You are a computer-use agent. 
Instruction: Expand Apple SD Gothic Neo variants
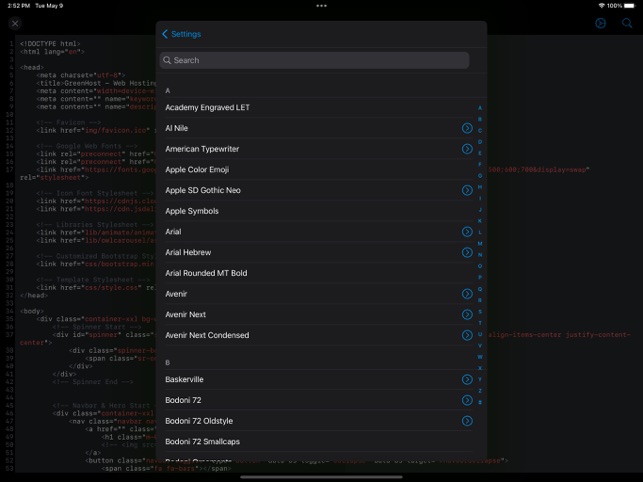tap(467, 190)
